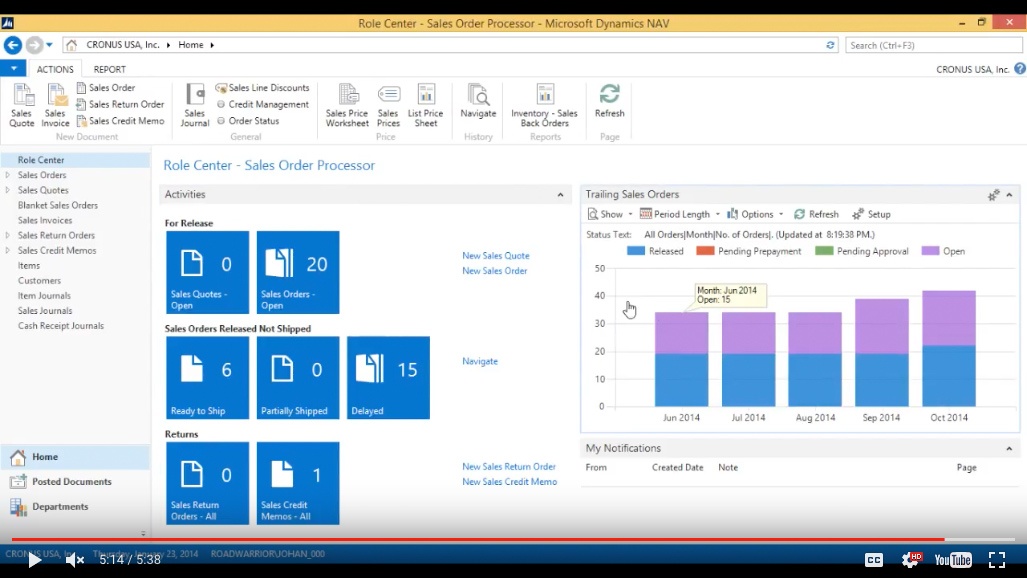The height and width of the screenshot is (578, 1027).
Task: Open the help icon at top right
Action: (1019, 69)
